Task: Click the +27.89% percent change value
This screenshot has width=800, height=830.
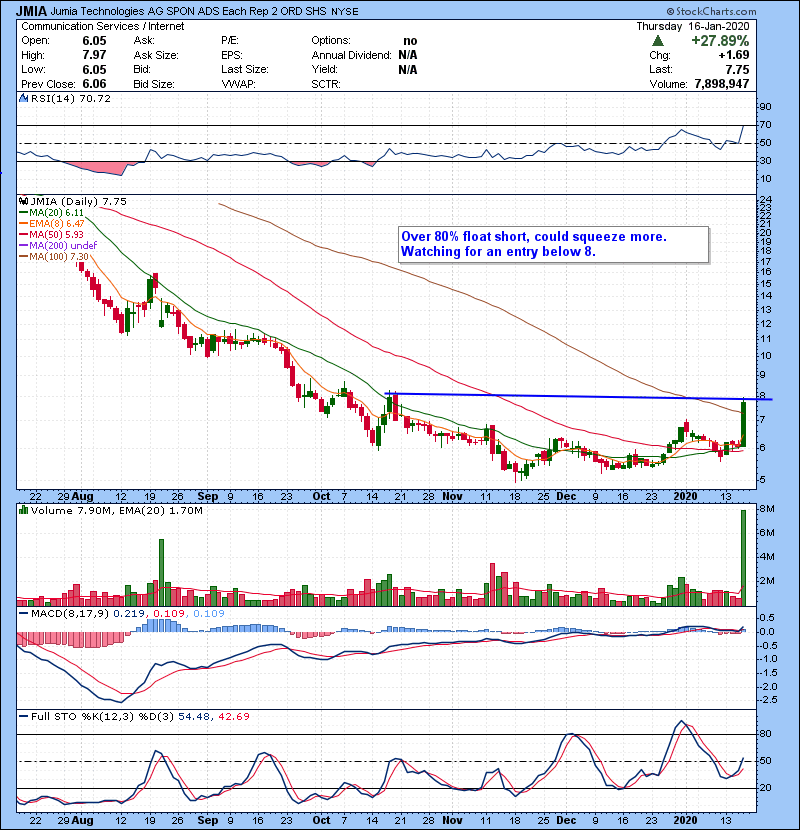Action: tap(720, 41)
